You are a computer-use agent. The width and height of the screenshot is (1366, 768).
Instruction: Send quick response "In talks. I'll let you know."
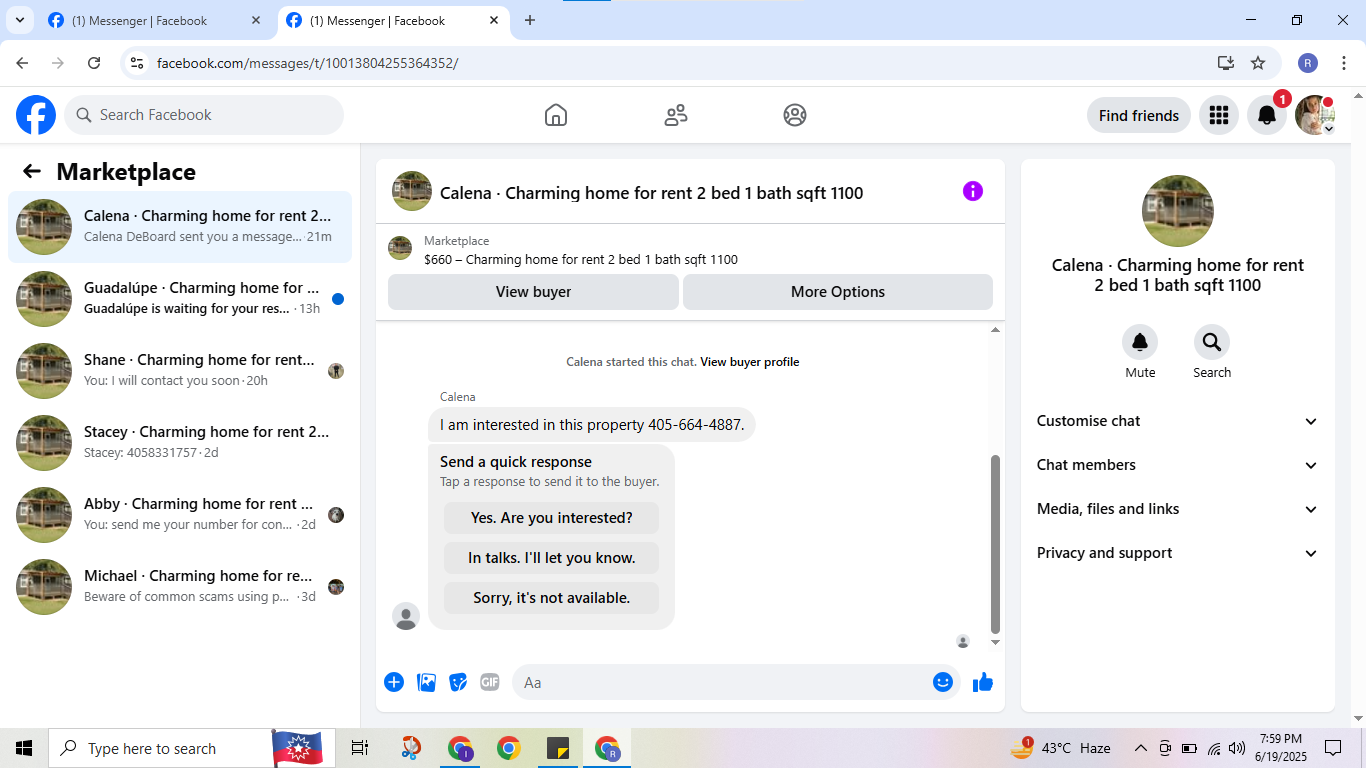552,558
